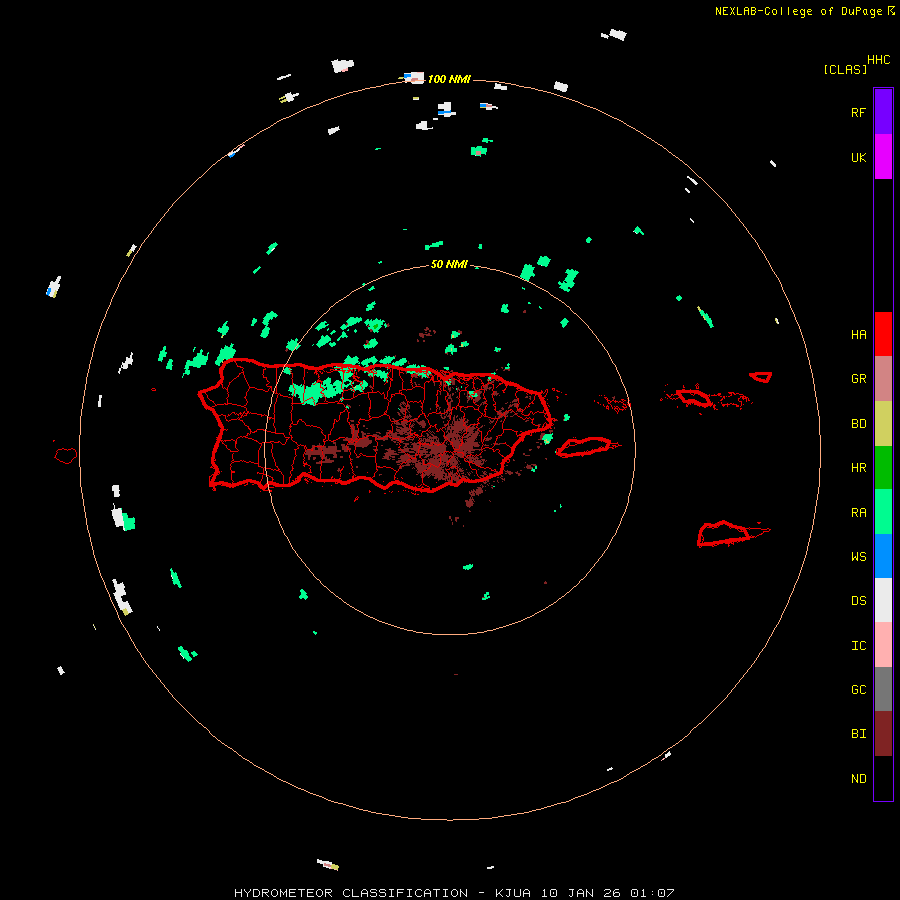
Task: Click the UK legend label
Action: 858,157
